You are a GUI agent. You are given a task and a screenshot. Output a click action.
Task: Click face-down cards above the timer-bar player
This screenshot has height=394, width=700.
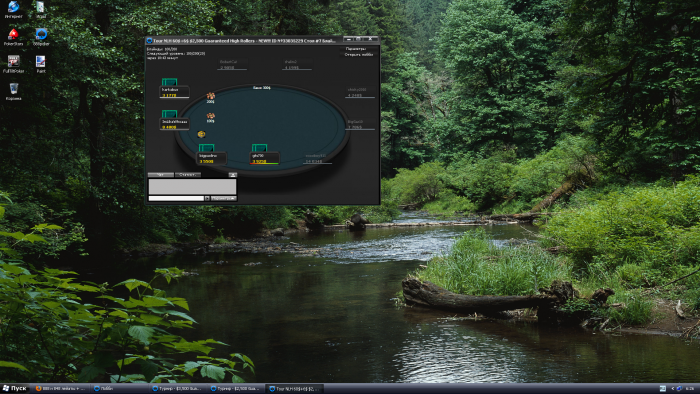click(x=259, y=148)
